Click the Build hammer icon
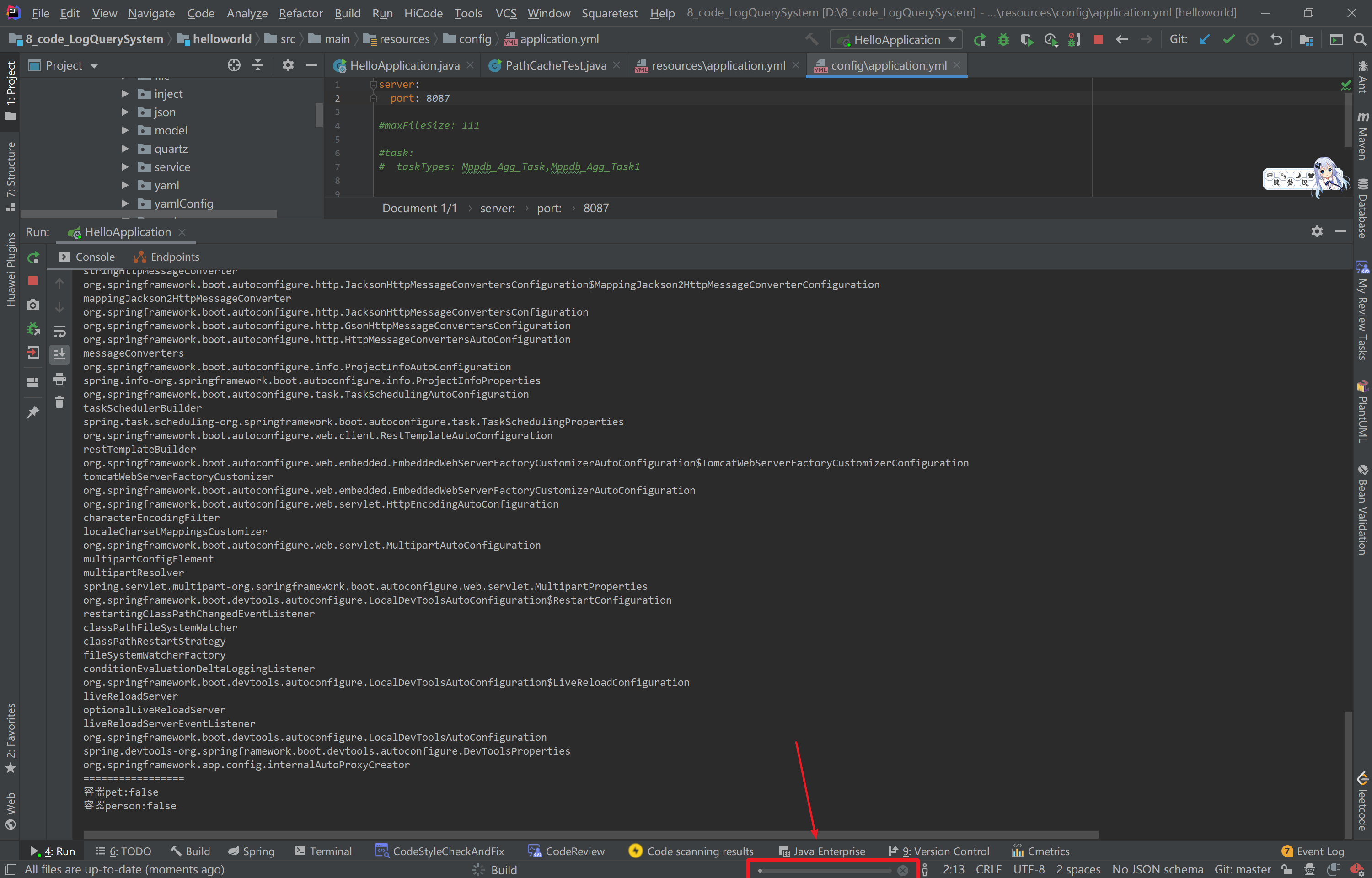 point(812,39)
